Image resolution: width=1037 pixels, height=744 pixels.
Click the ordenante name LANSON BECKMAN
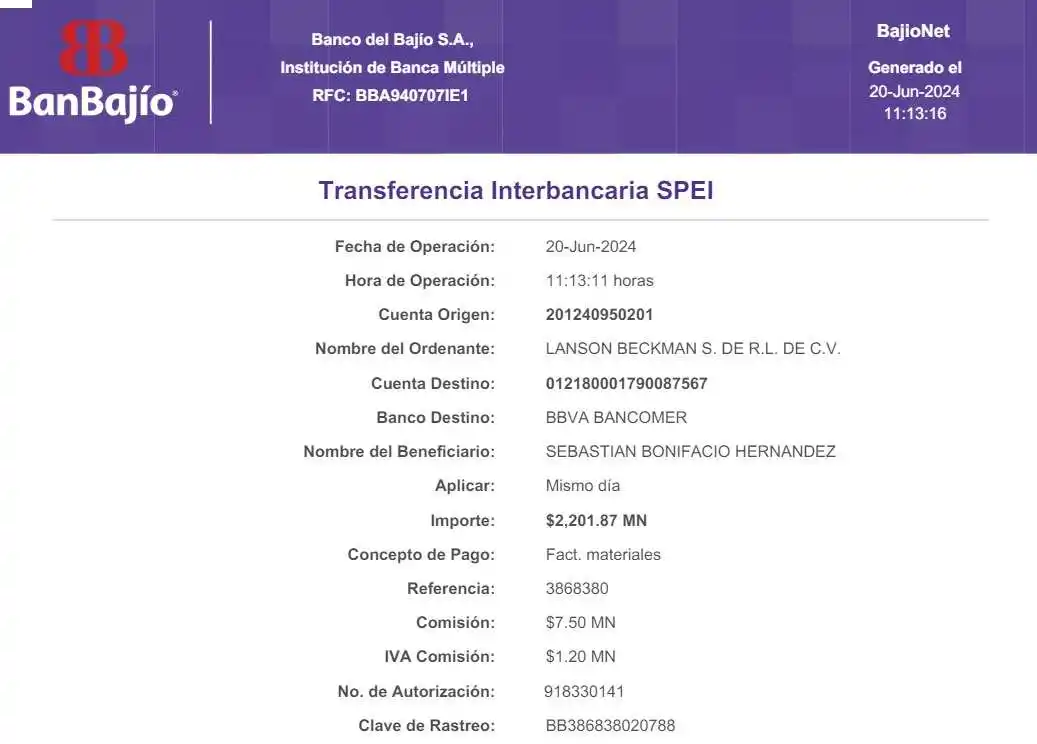point(693,349)
